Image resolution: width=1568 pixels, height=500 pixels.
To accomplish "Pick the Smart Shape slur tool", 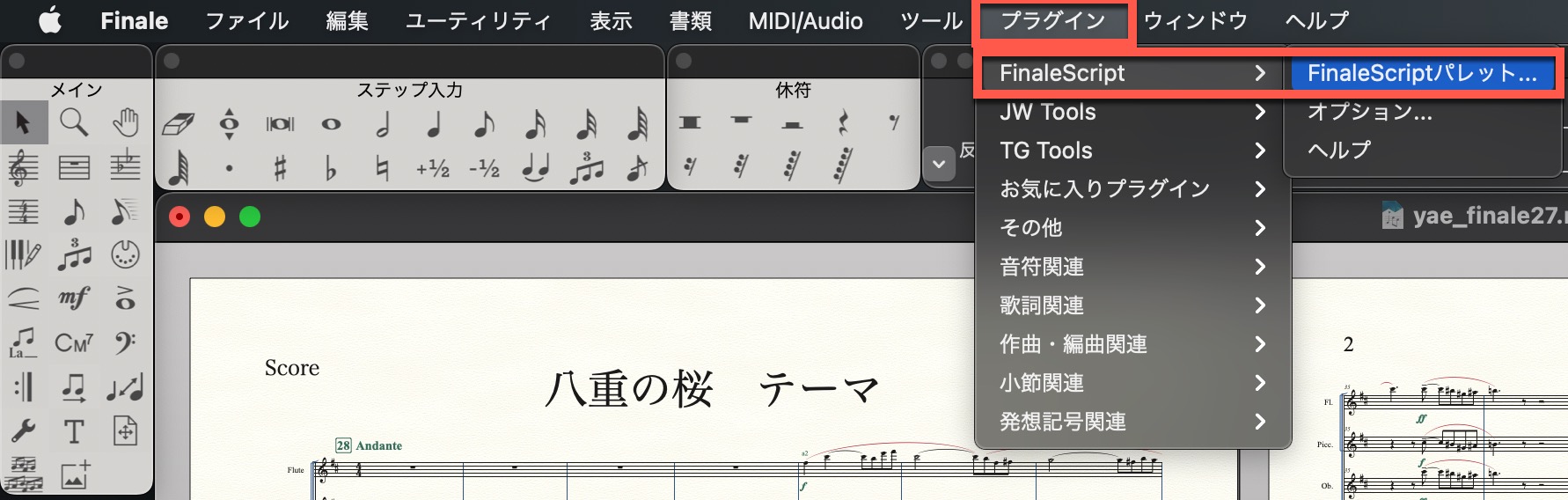I will tap(24, 299).
